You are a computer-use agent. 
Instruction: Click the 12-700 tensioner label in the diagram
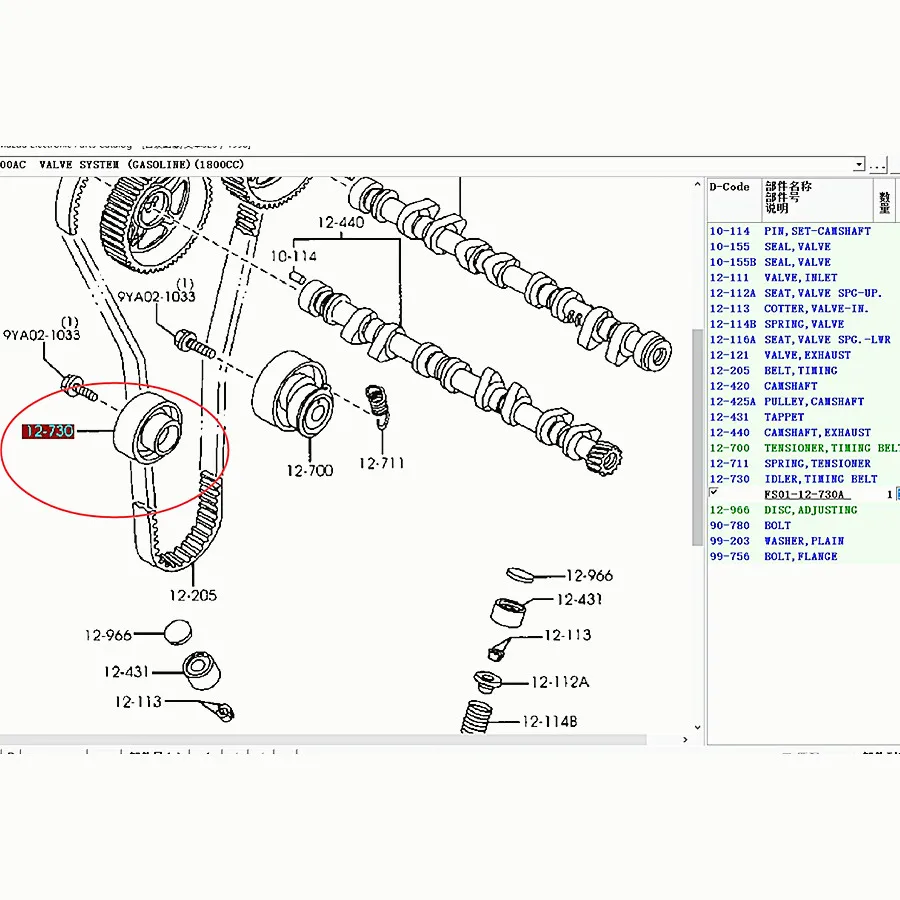[309, 471]
